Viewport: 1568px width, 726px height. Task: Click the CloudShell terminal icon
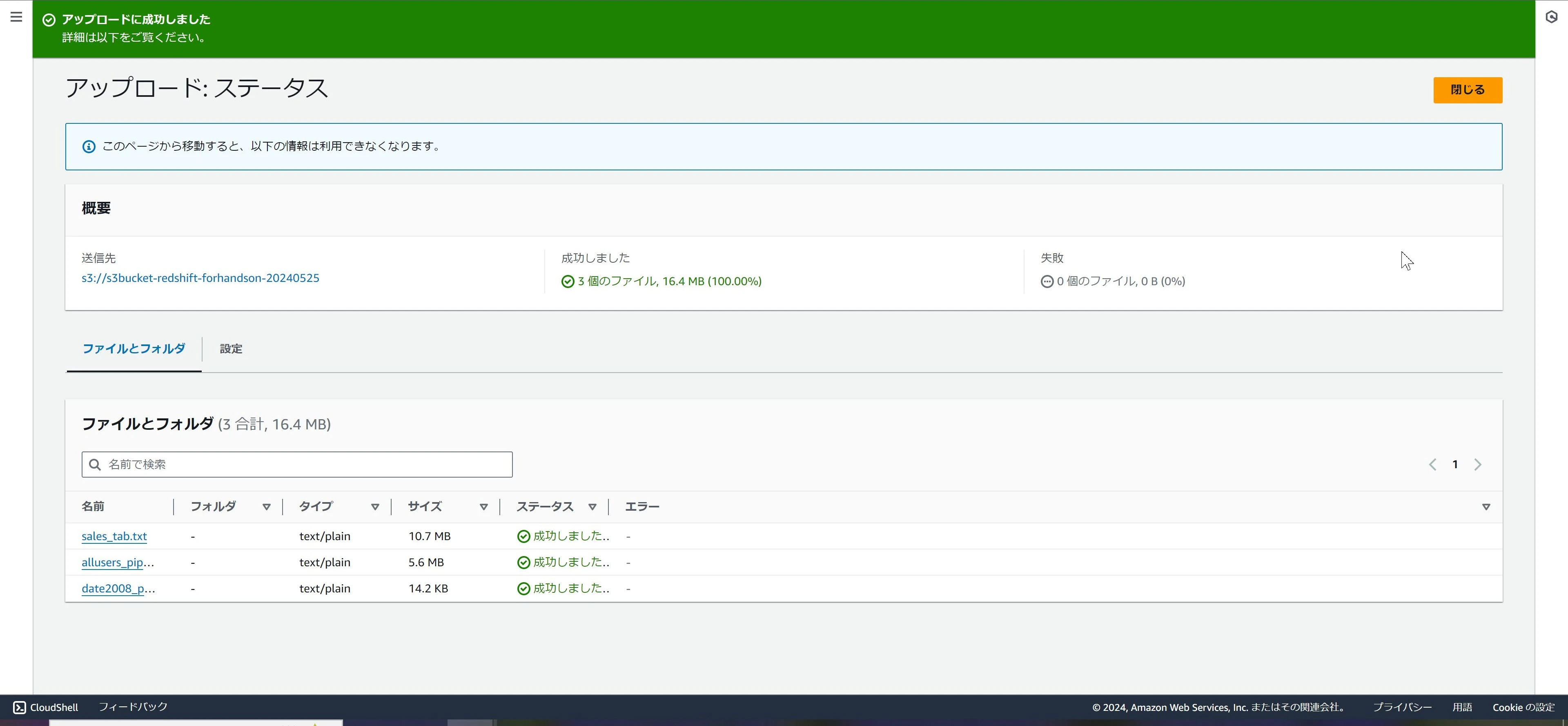(x=20, y=707)
